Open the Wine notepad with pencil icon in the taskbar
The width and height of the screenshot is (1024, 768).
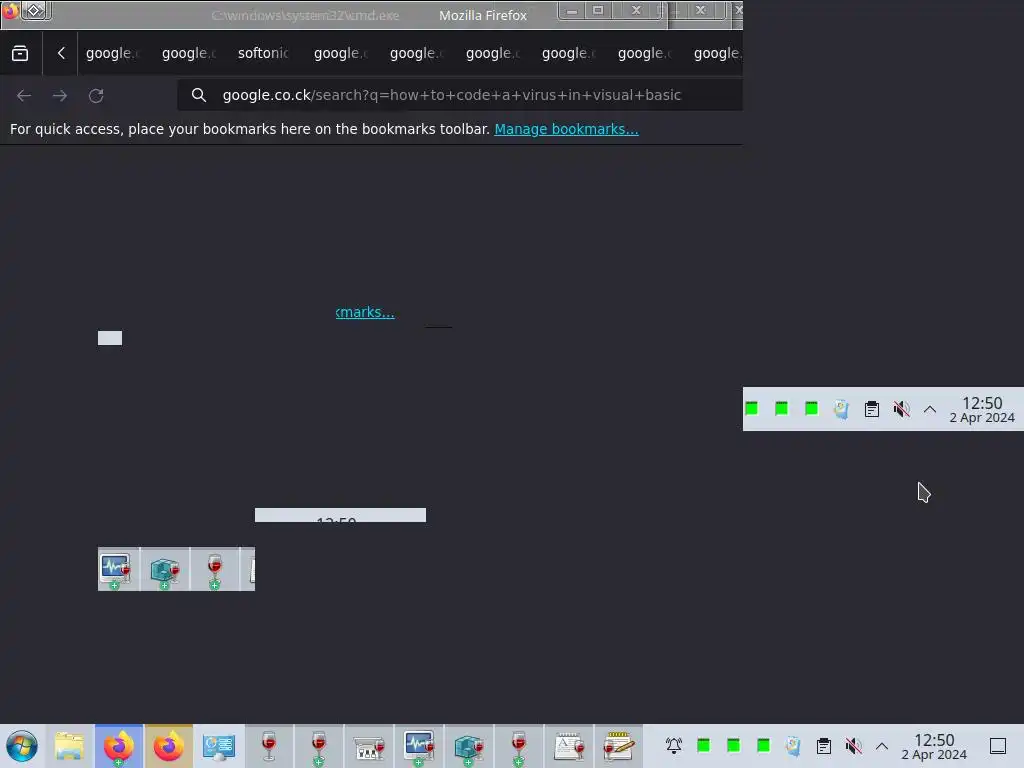[618, 746]
